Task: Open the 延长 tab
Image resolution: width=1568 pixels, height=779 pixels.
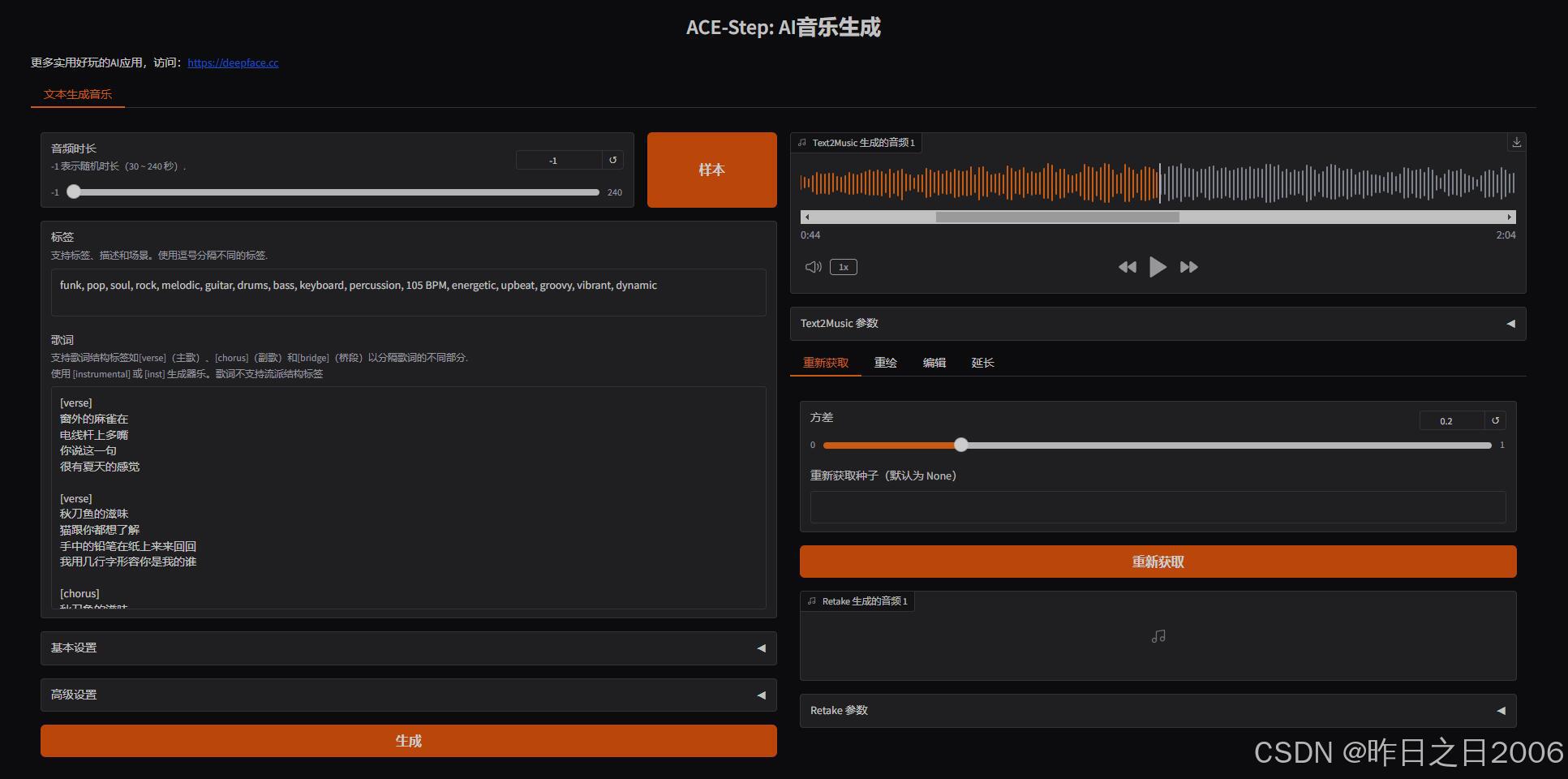Action: [983, 363]
